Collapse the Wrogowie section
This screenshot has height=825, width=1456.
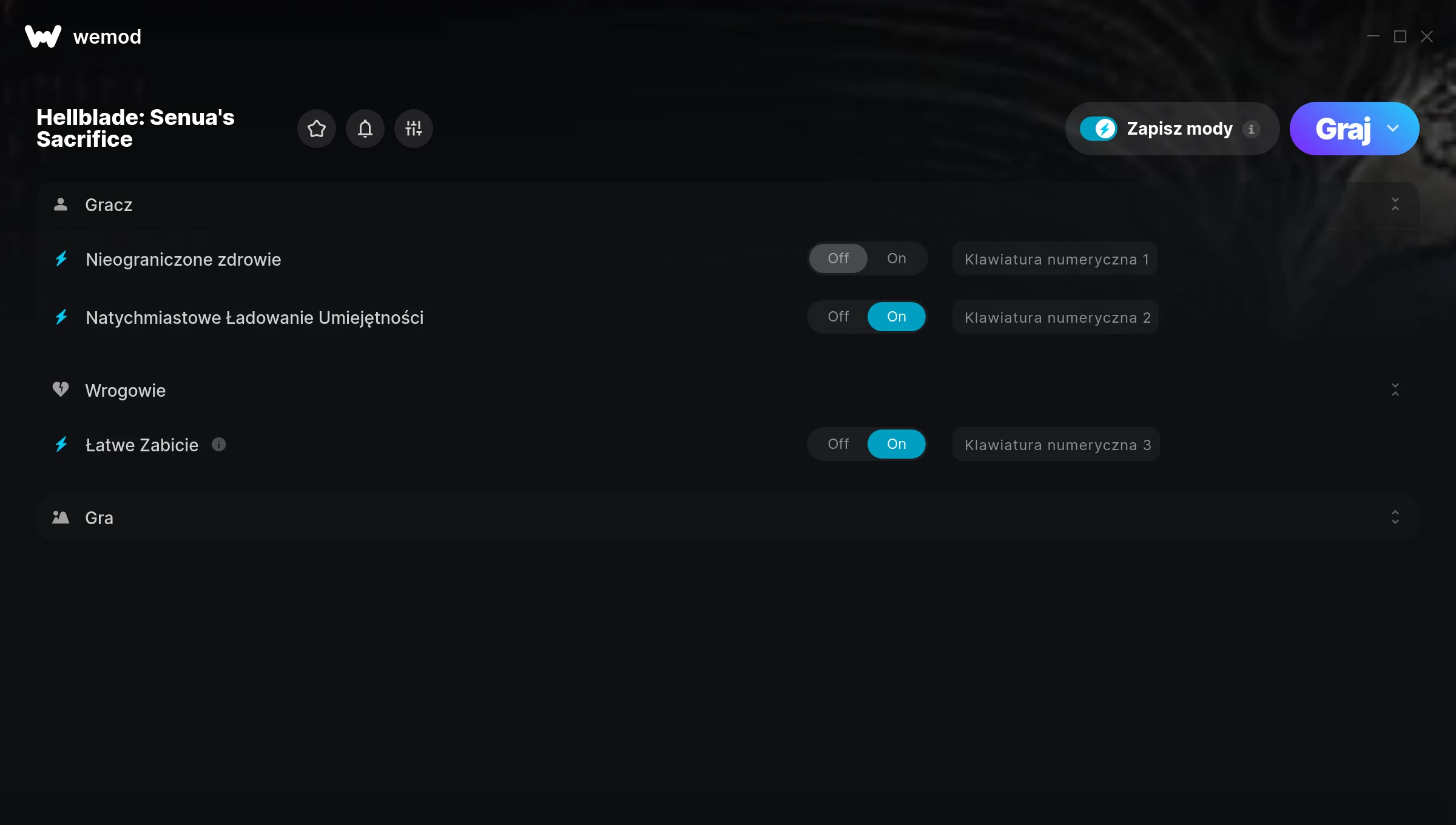click(1395, 390)
